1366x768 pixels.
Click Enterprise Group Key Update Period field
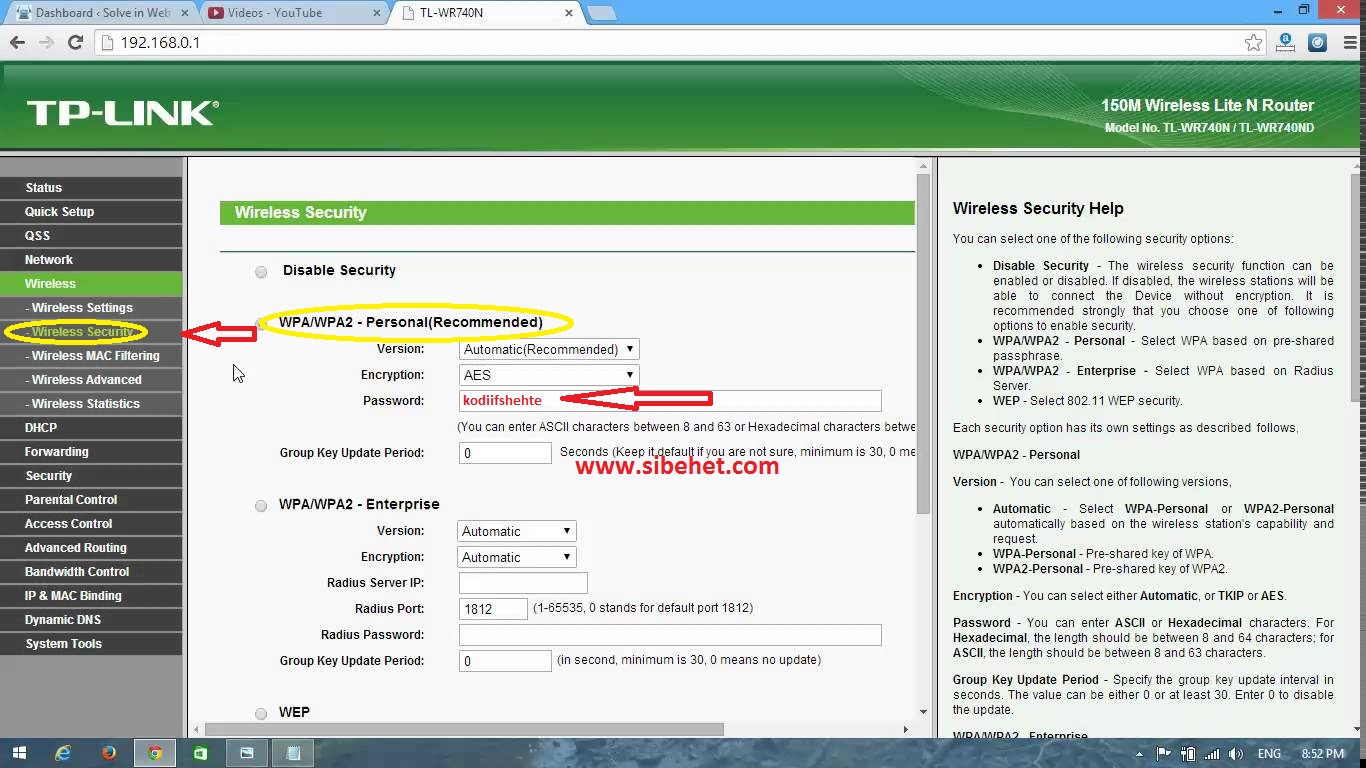505,661
